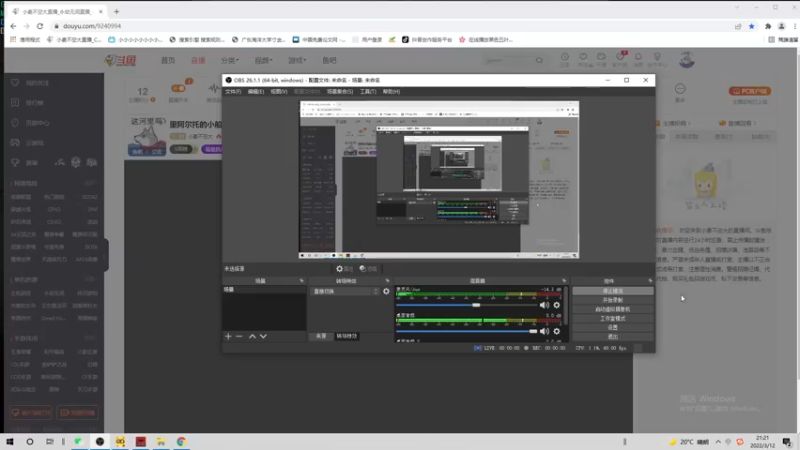Open desktop audio settings gear
Screen dimensions: 800x450
click(557, 331)
